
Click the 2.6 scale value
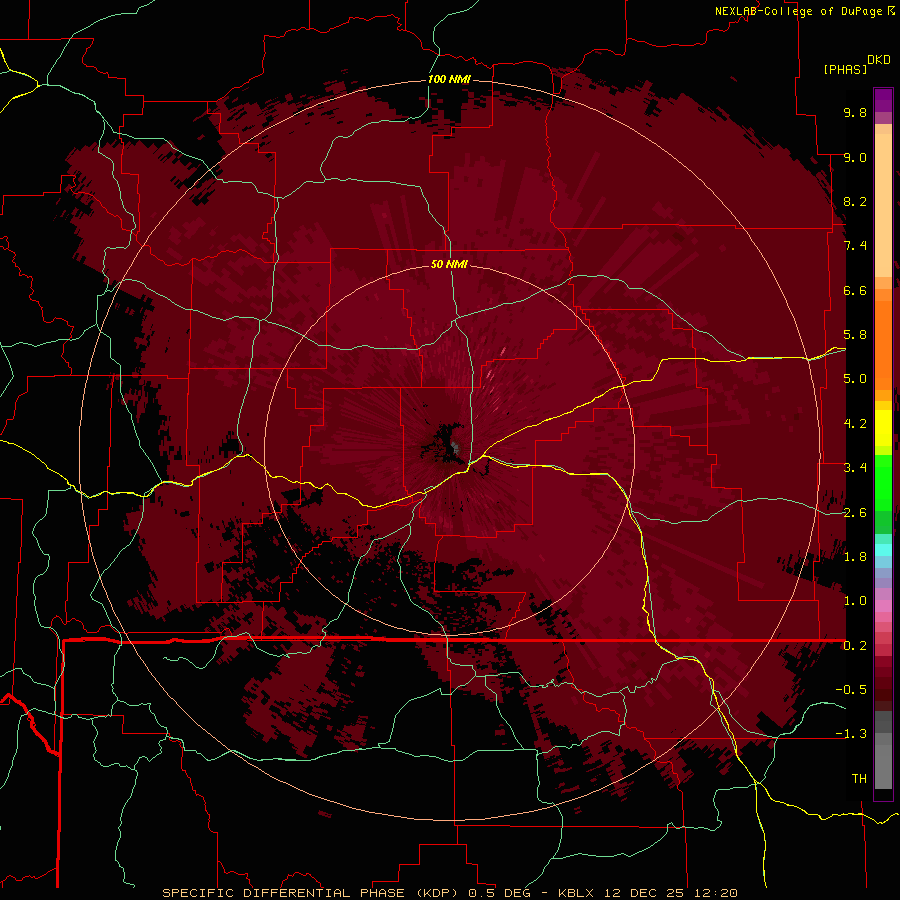tap(855, 513)
